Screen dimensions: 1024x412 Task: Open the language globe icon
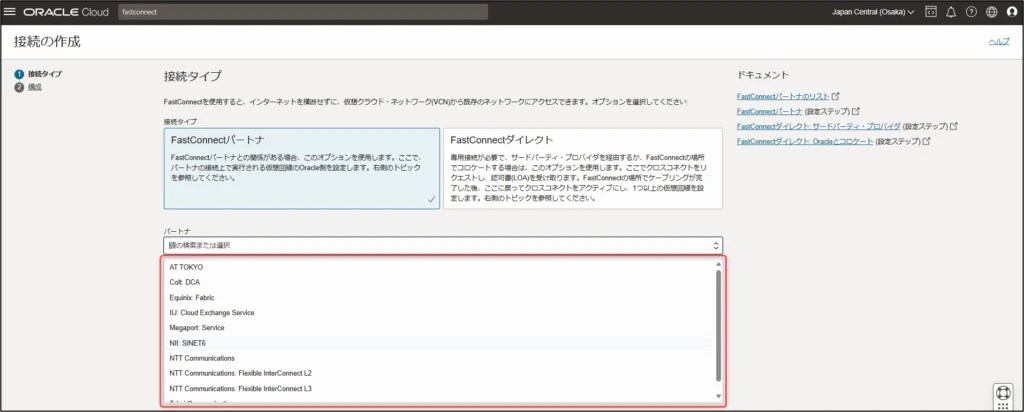(991, 12)
